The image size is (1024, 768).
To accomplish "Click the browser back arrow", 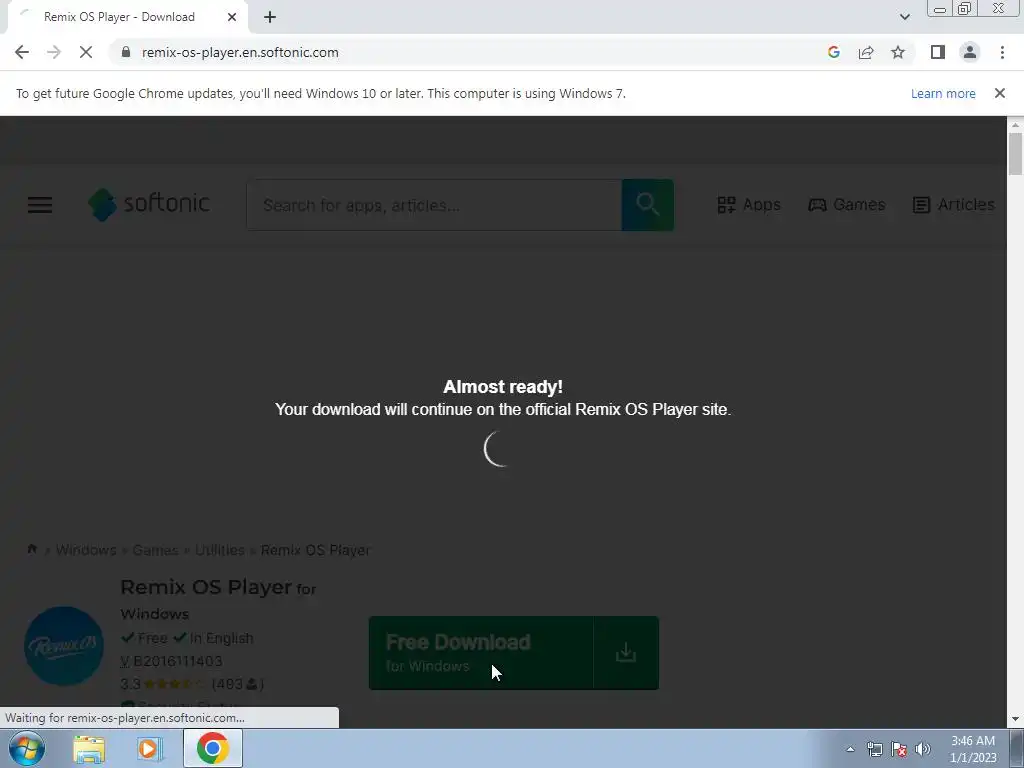I will [x=22, y=52].
